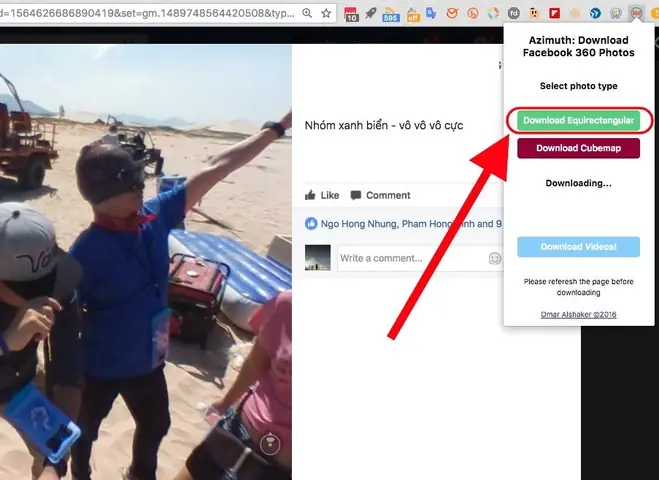Click the blue arrow circle extension icon
Screen dimensions: 659x480
point(595,13)
